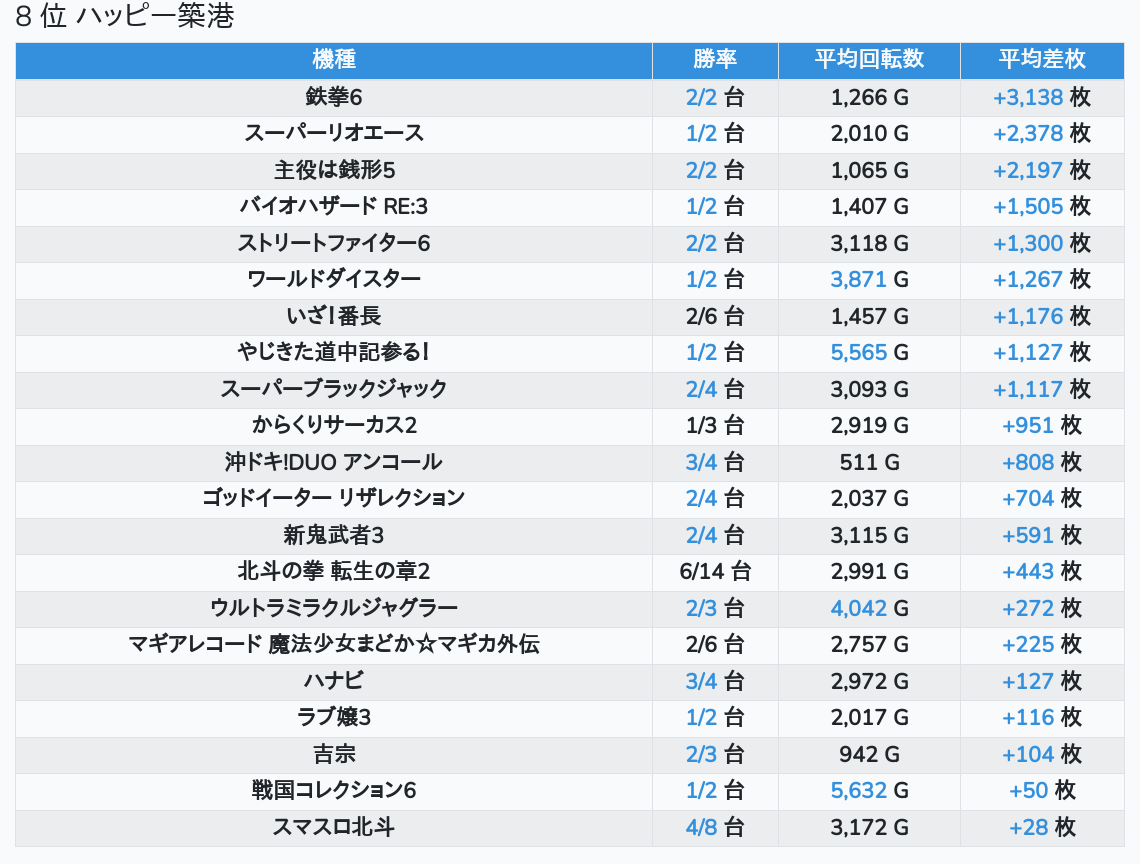Click the 勝率 column header
The height and width of the screenshot is (864, 1140).
[715, 60]
